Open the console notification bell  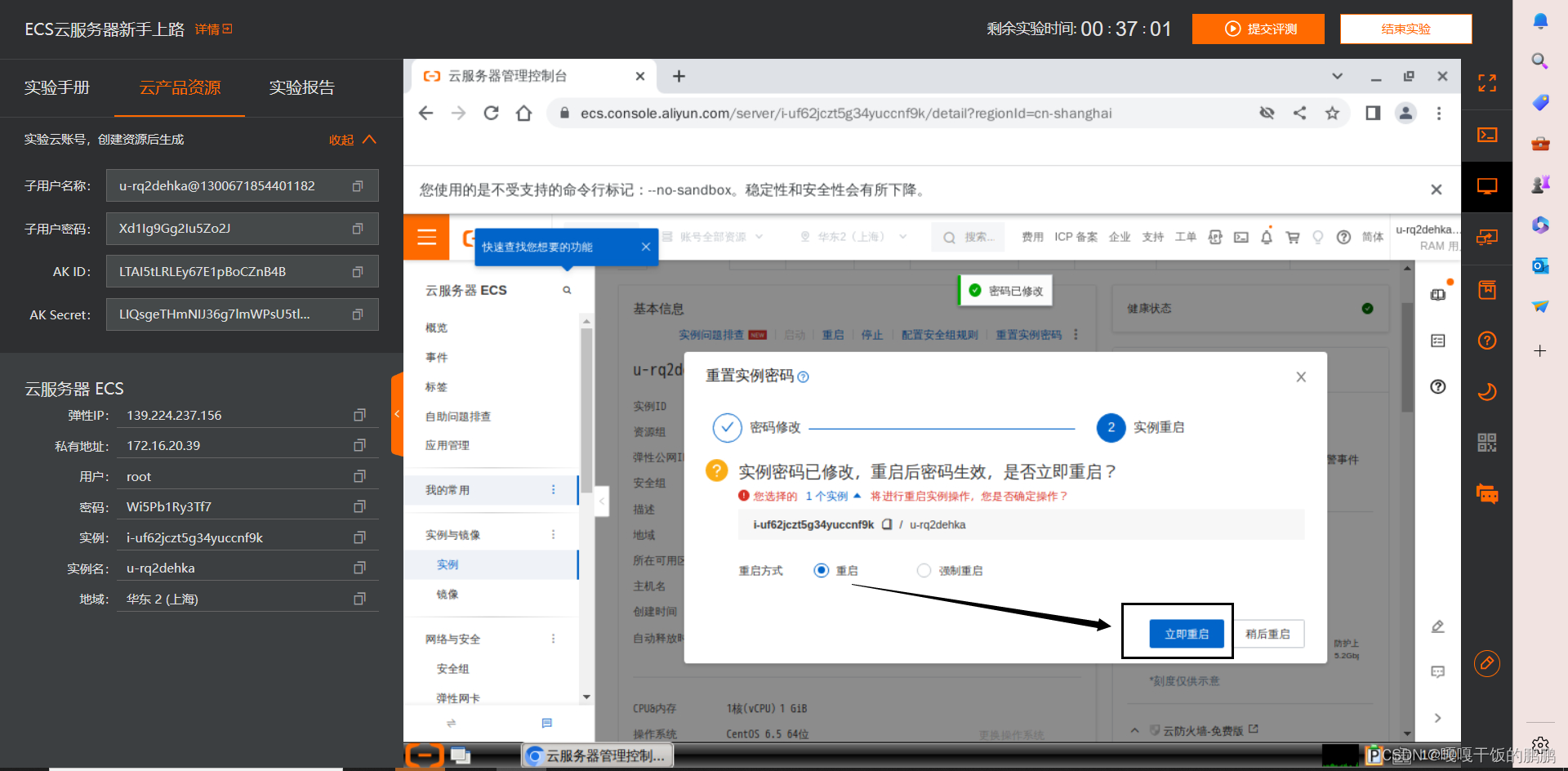tap(1267, 237)
